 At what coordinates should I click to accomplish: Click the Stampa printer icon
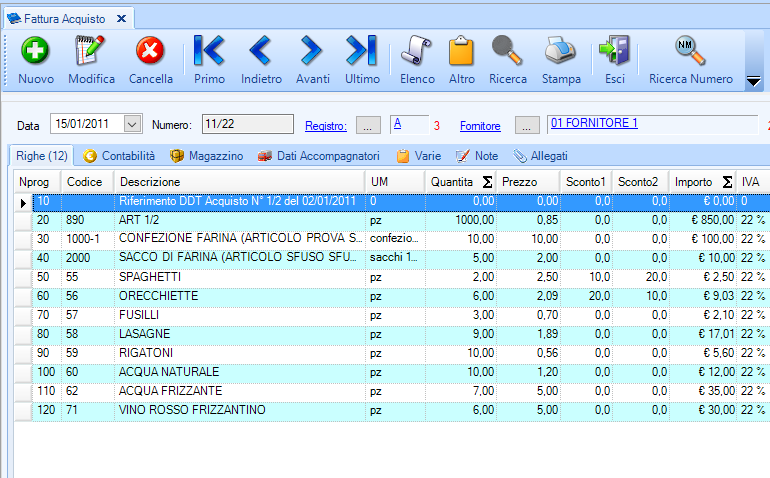[561, 51]
